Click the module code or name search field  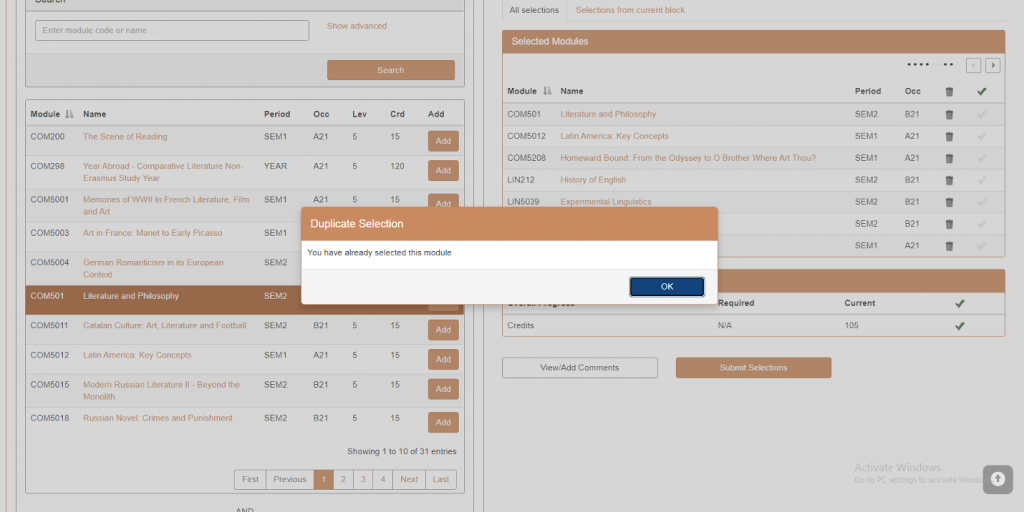172,30
